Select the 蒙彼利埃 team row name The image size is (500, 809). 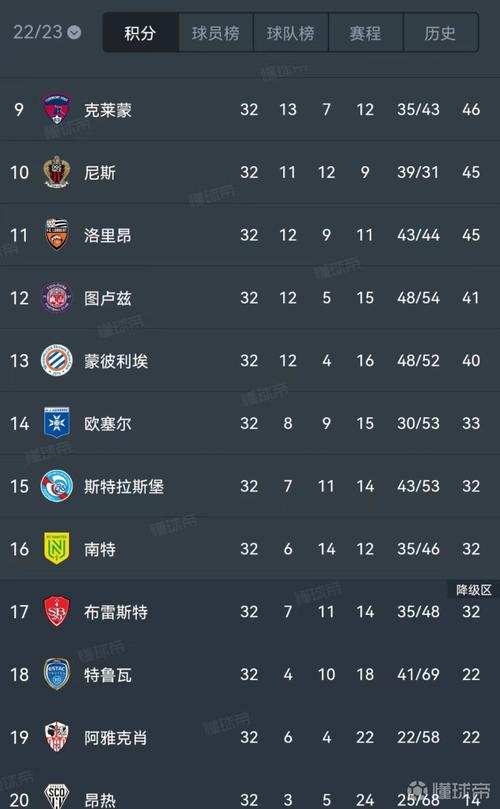point(116,361)
